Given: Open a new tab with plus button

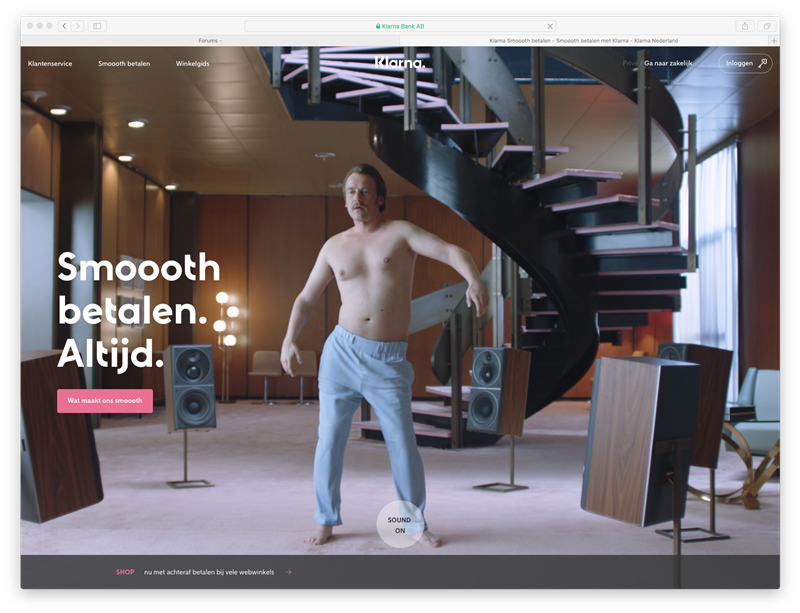Looking at the screenshot, I should 773,40.
